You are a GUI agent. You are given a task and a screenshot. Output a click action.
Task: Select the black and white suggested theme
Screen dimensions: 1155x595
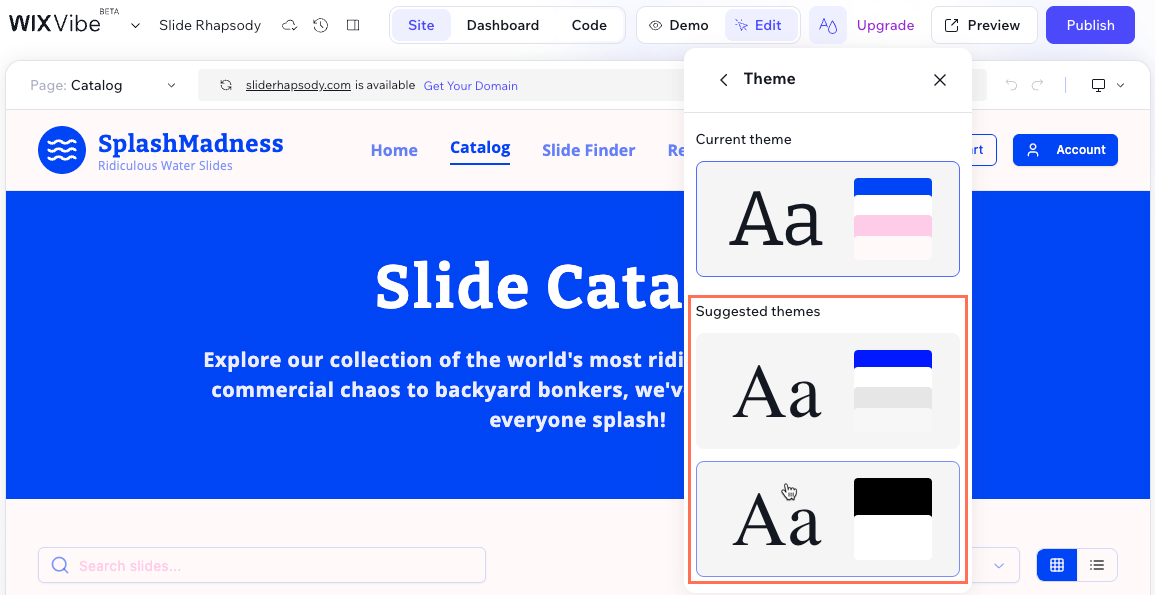827,519
